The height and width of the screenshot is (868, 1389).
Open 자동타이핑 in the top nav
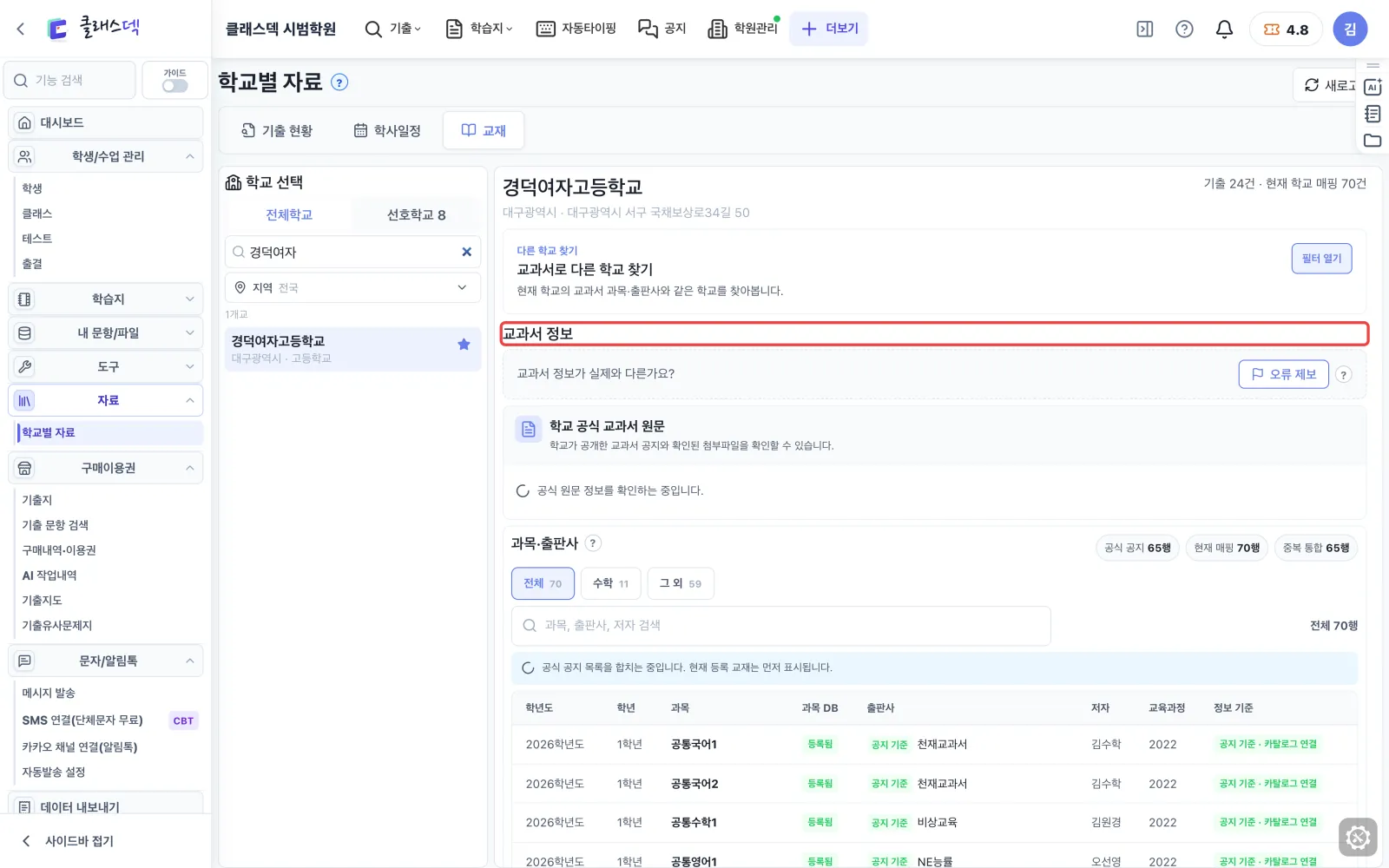pos(576,29)
